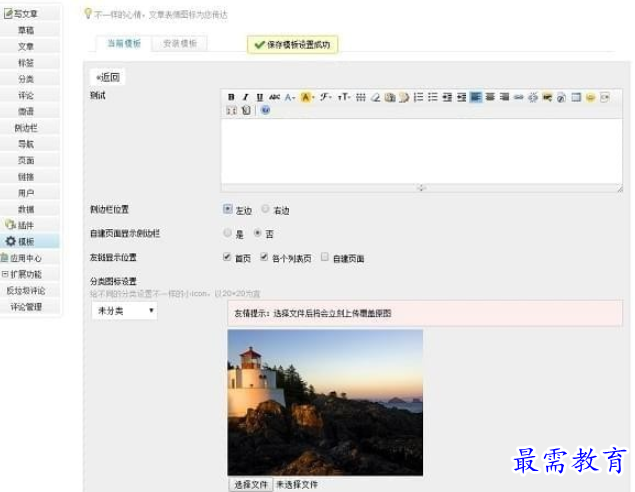635x492 pixels.
Task: Open the font family dropdown
Action: (x=325, y=97)
